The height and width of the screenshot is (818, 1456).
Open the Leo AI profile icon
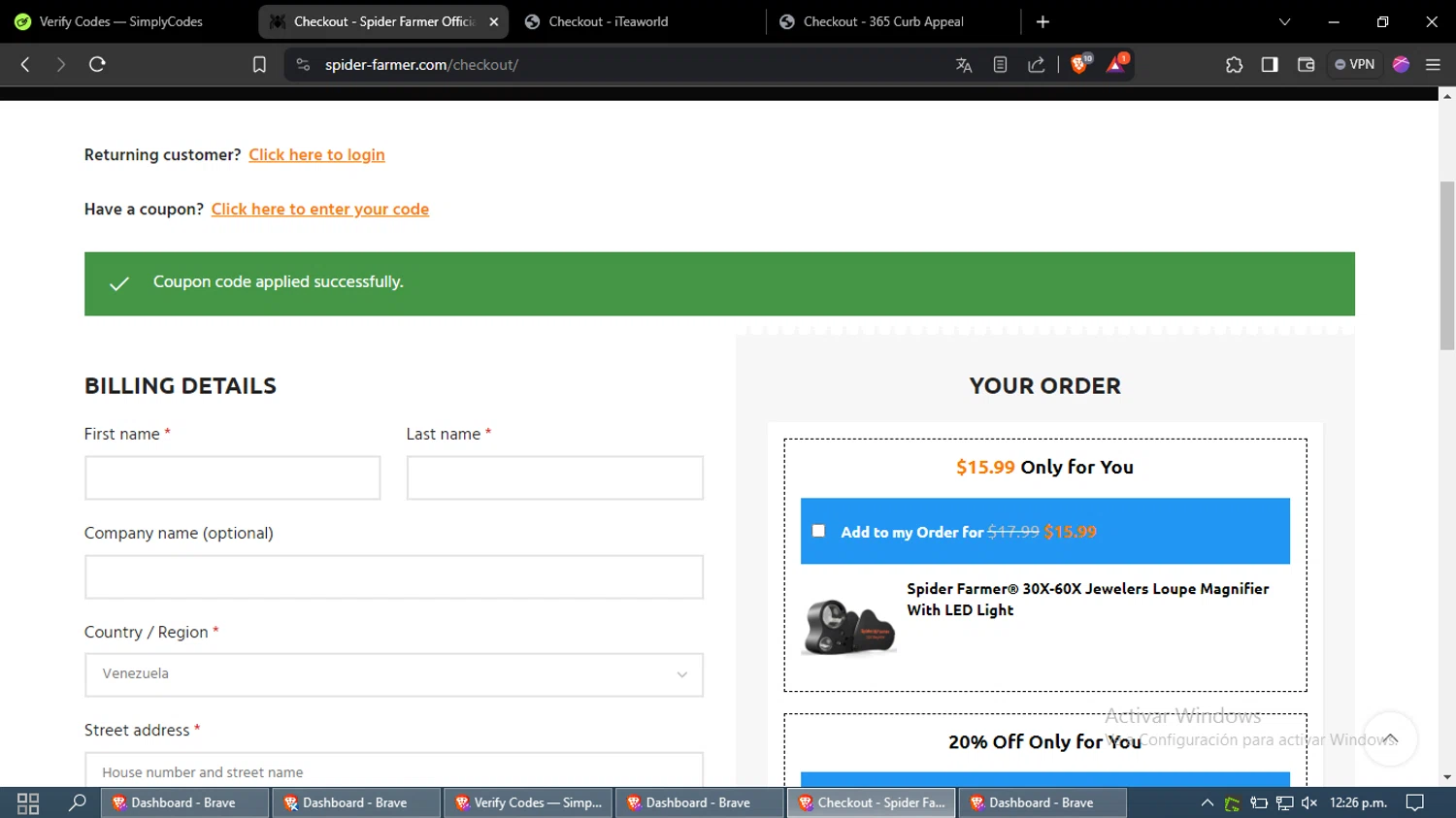(1401, 65)
